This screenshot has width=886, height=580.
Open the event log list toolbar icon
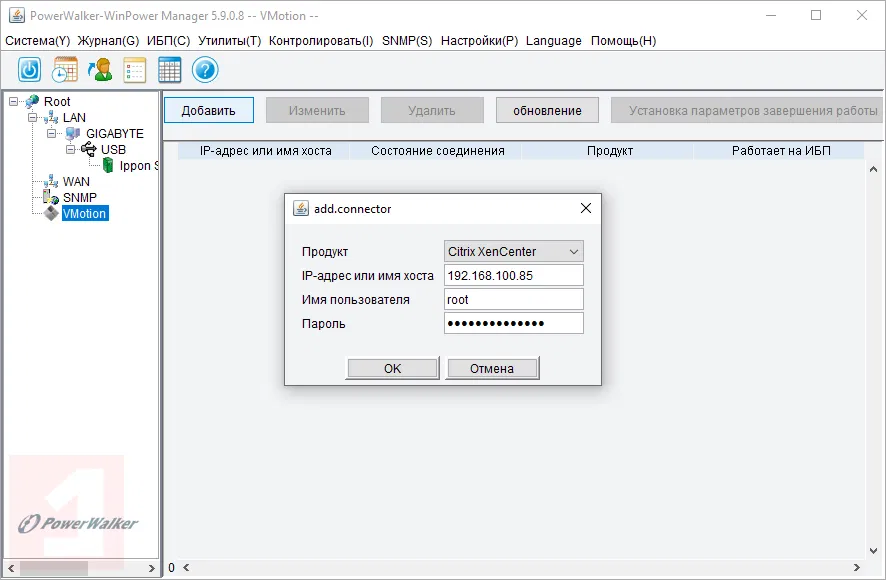click(x=134, y=70)
